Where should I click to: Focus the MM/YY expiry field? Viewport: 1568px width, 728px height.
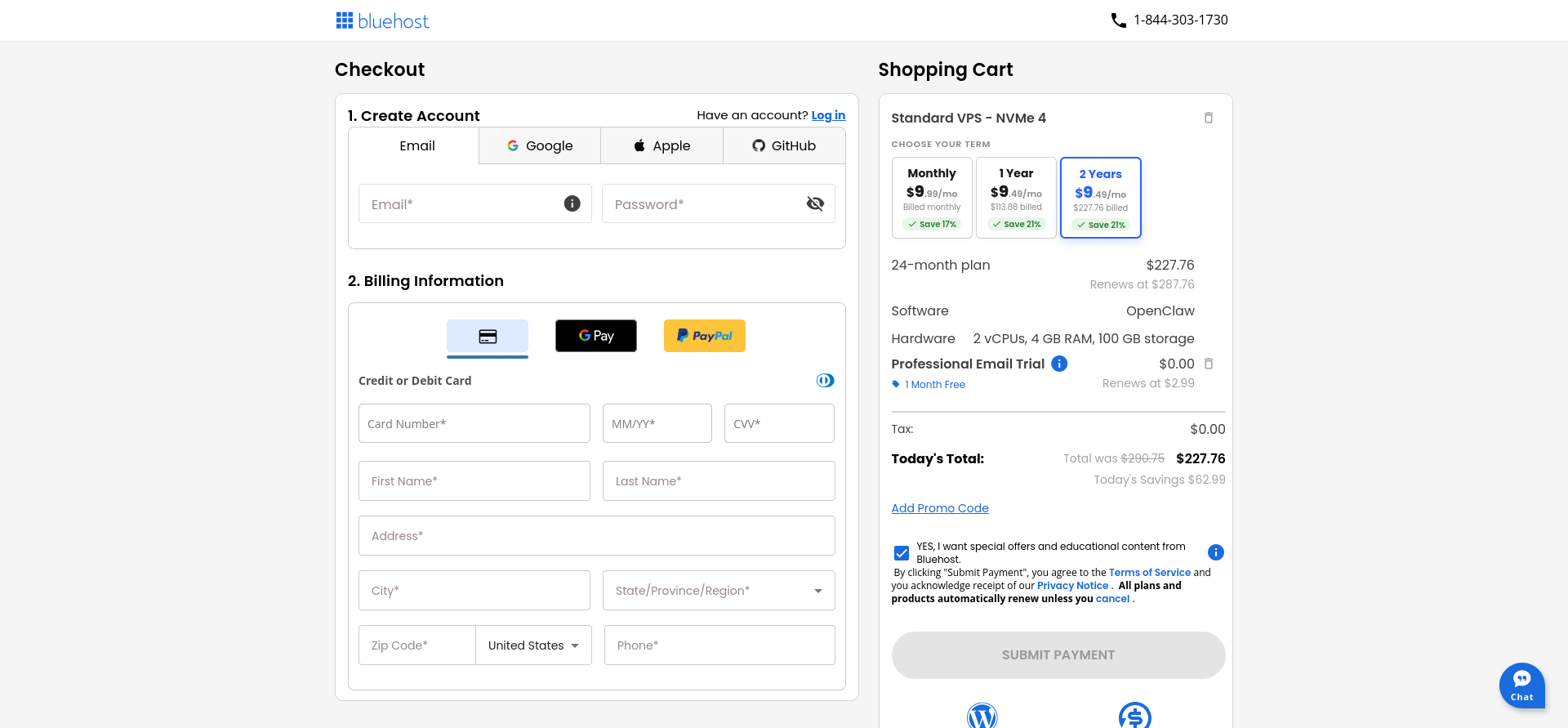point(657,423)
